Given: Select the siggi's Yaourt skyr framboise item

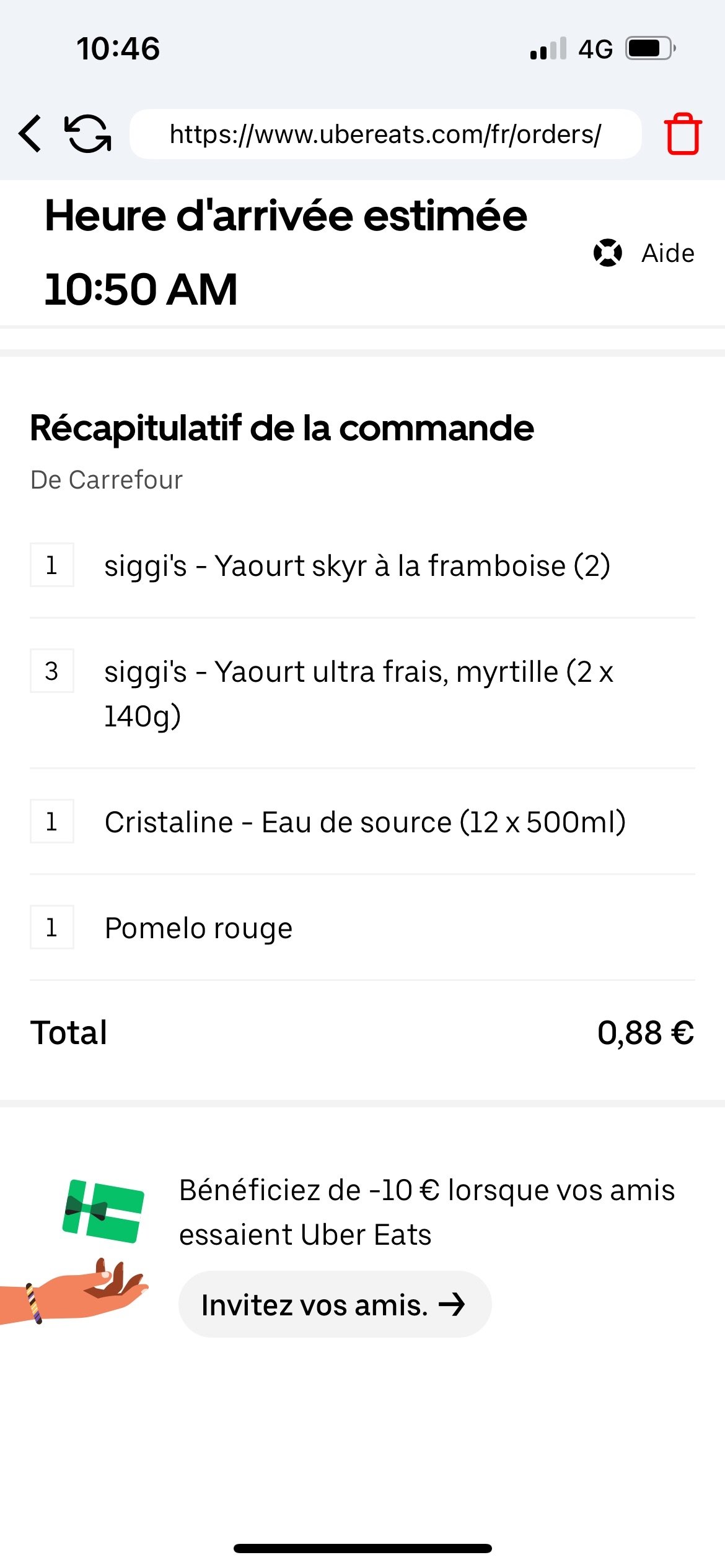Looking at the screenshot, I should click(357, 565).
